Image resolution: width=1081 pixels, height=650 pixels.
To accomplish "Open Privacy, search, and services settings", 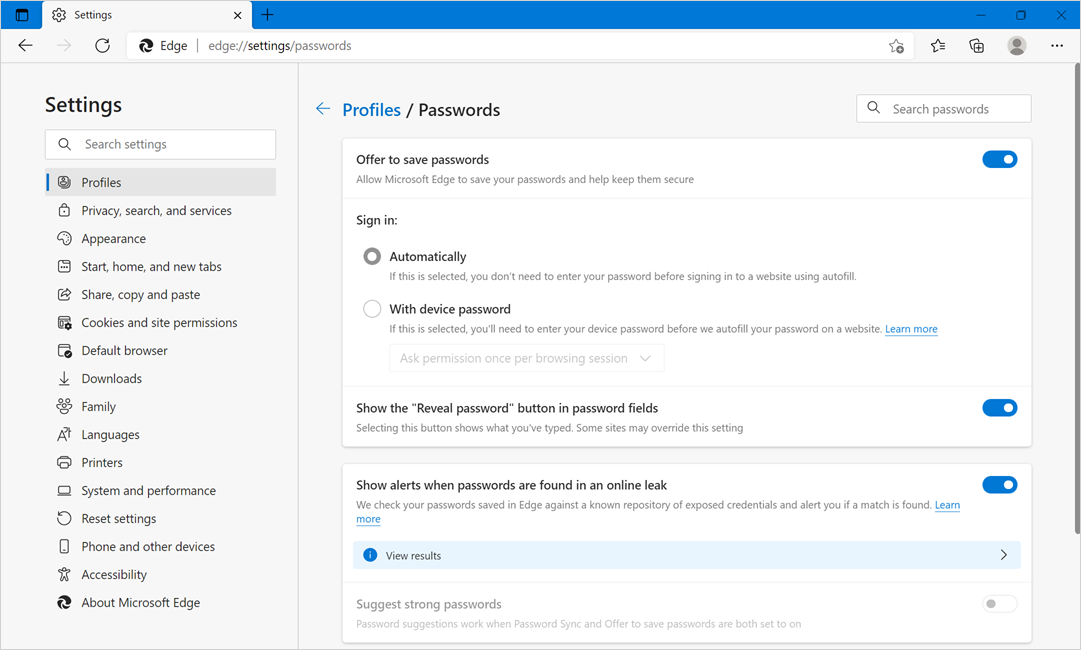I will (x=156, y=211).
